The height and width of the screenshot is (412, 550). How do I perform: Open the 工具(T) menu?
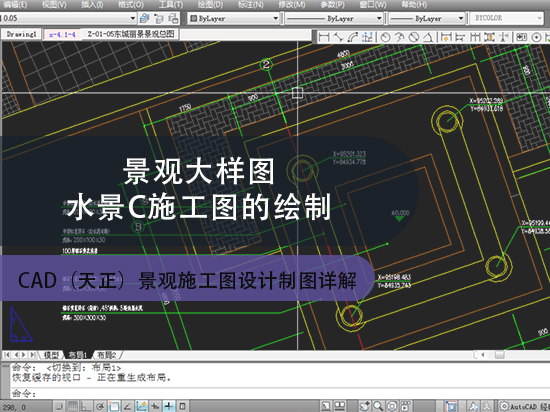(171, 5)
